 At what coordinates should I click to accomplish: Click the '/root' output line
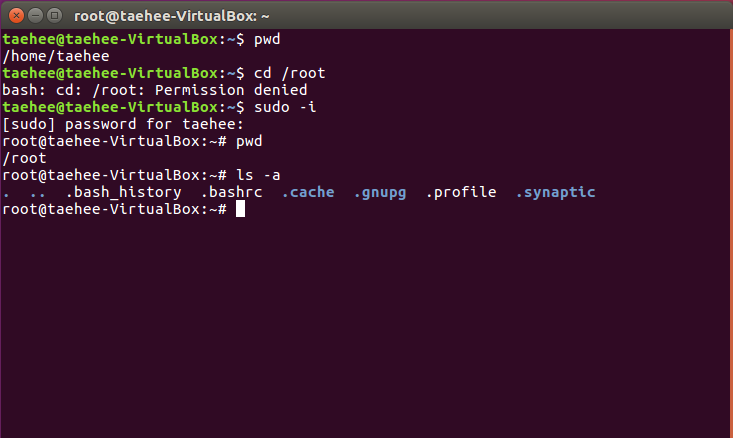[x=24, y=158]
